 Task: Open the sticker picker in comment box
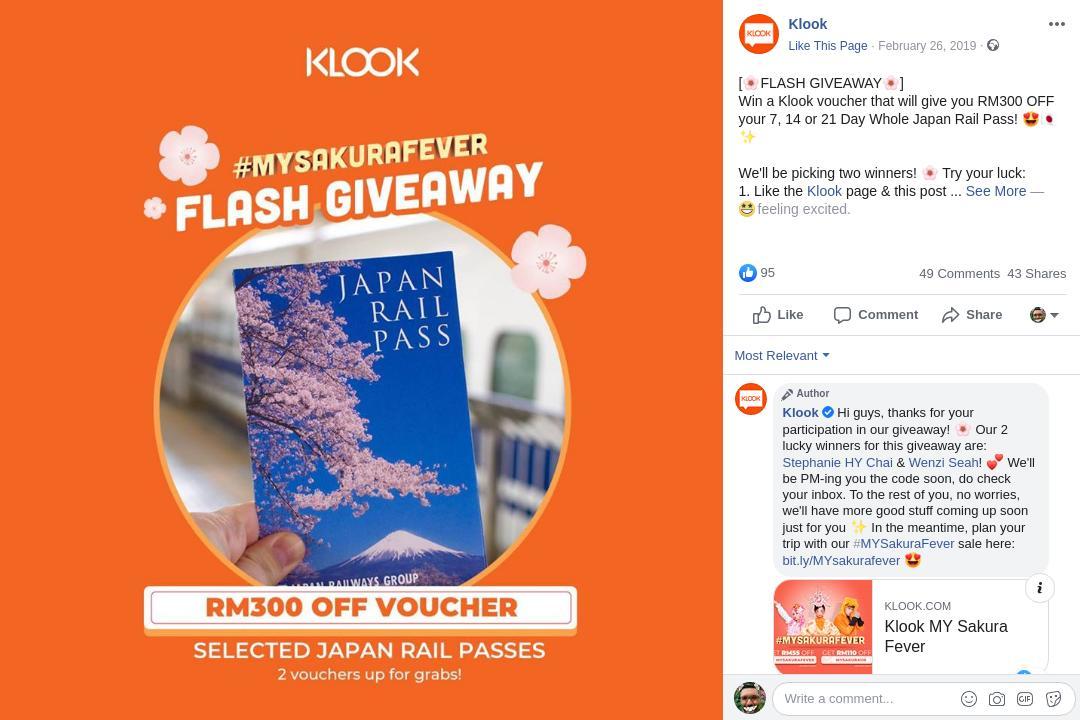[x=1053, y=699]
